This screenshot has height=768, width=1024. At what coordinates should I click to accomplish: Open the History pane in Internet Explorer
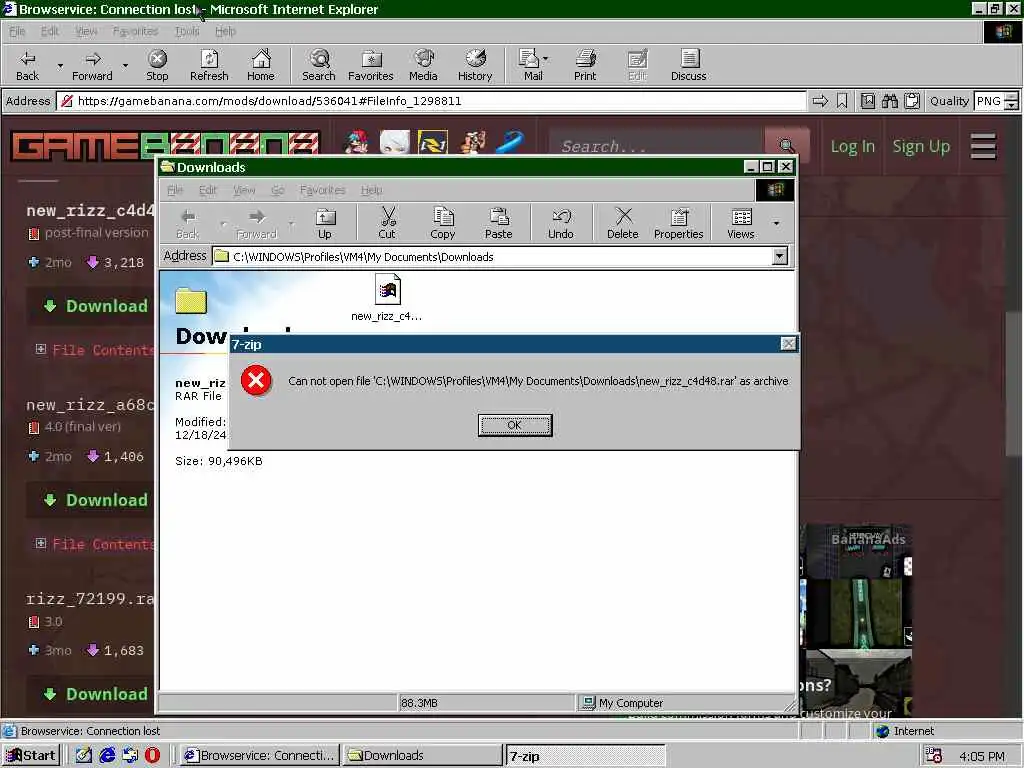pos(475,65)
